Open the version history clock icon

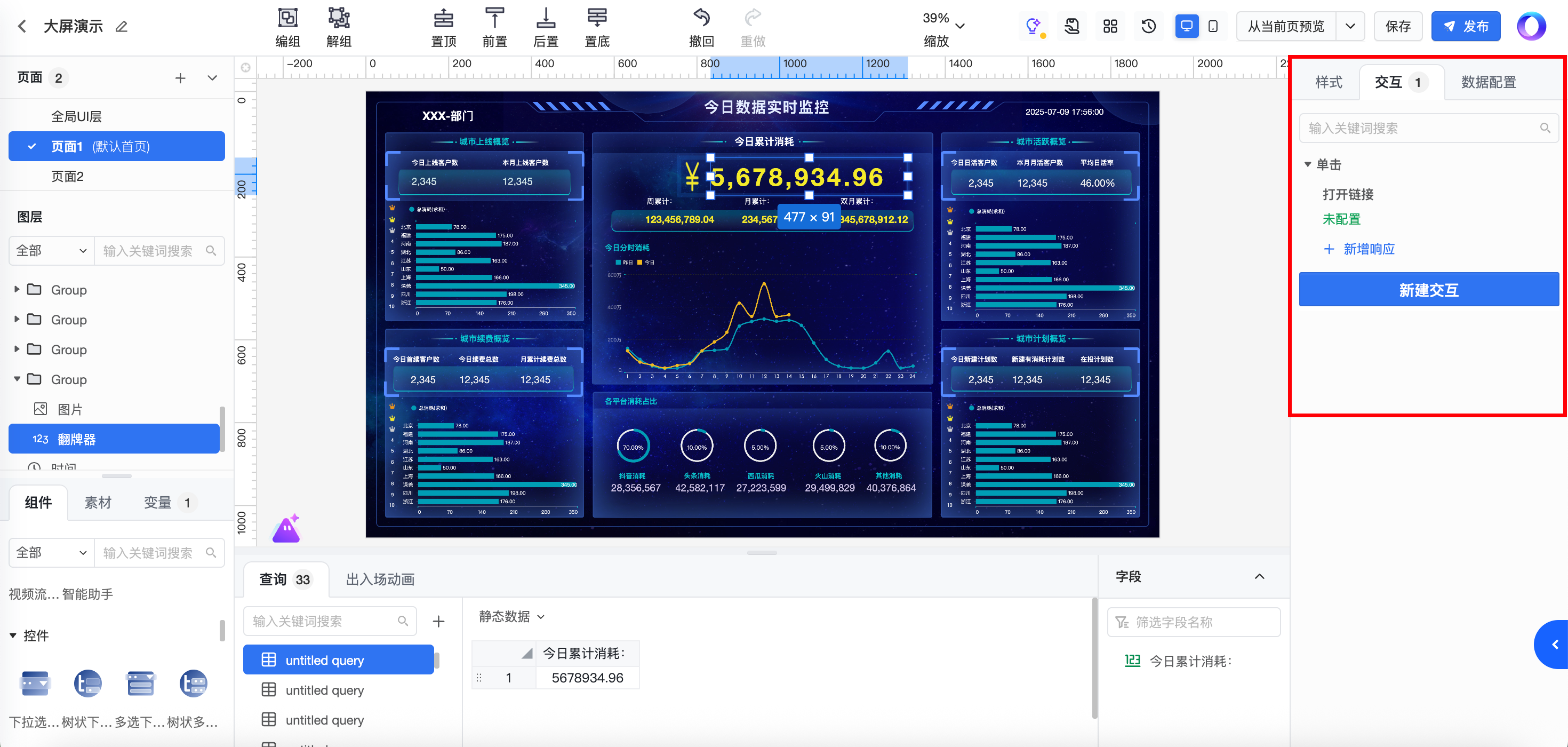click(x=1148, y=26)
